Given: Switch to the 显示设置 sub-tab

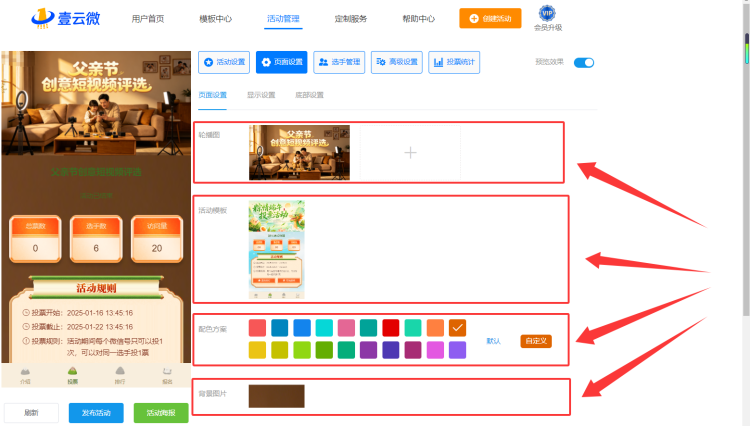Looking at the screenshot, I should click(x=261, y=95).
